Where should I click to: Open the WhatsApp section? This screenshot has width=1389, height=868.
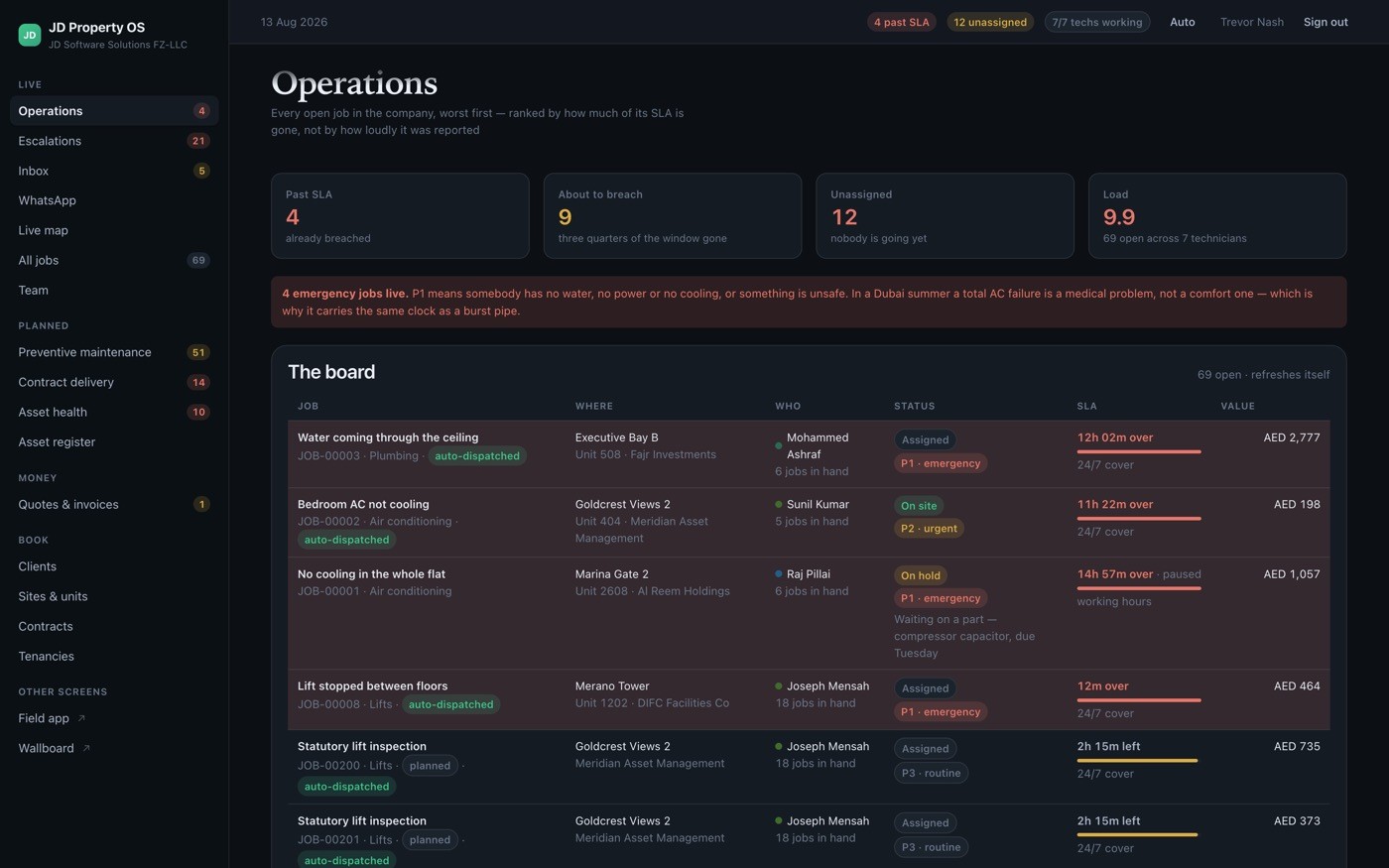tap(114, 200)
